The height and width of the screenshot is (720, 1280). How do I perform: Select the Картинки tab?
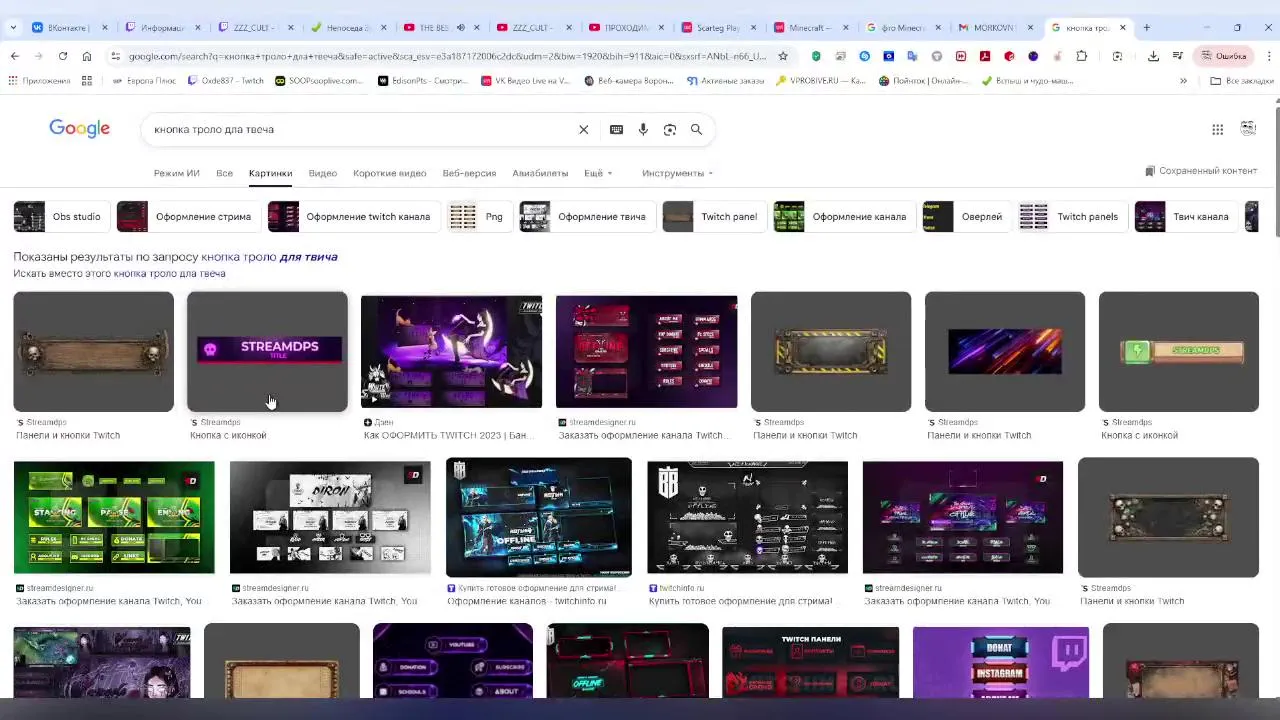[x=270, y=173]
